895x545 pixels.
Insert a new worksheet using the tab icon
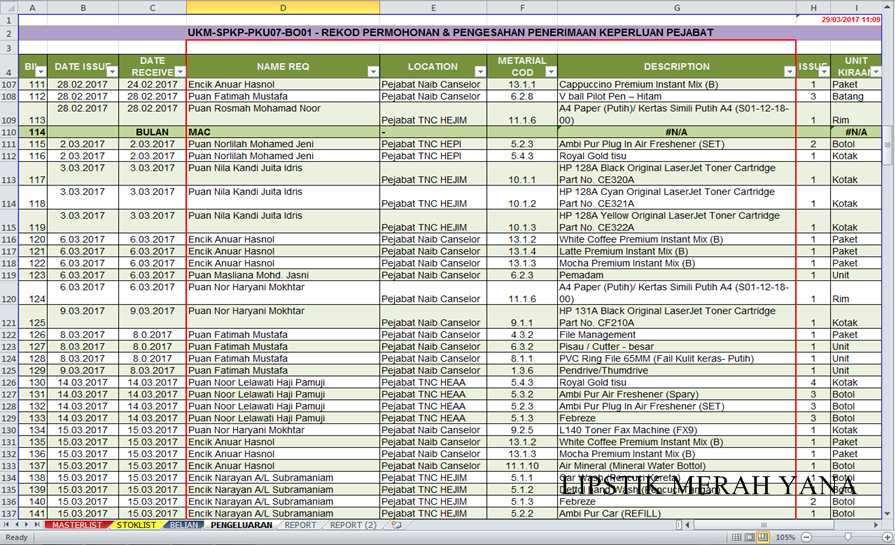pyautogui.click(x=396, y=525)
